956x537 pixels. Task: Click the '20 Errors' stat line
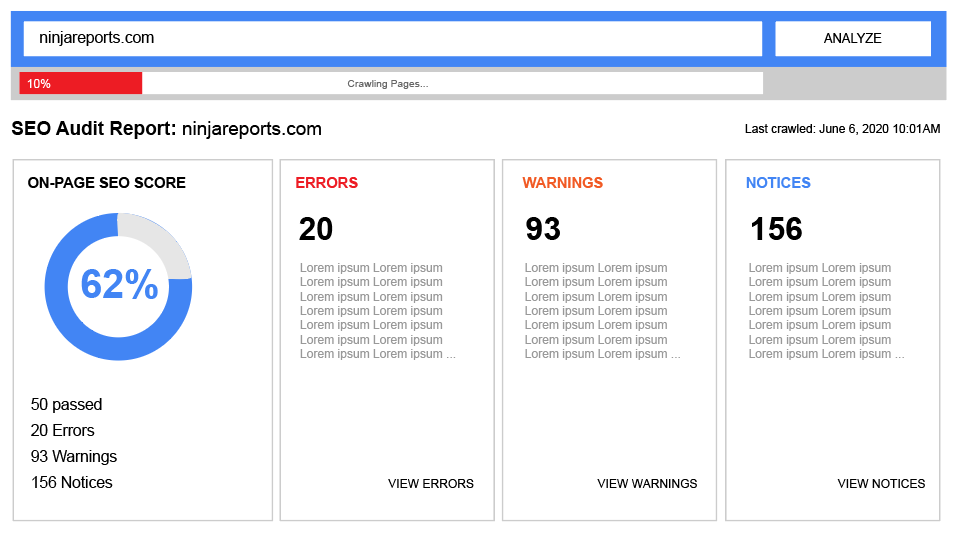62,430
